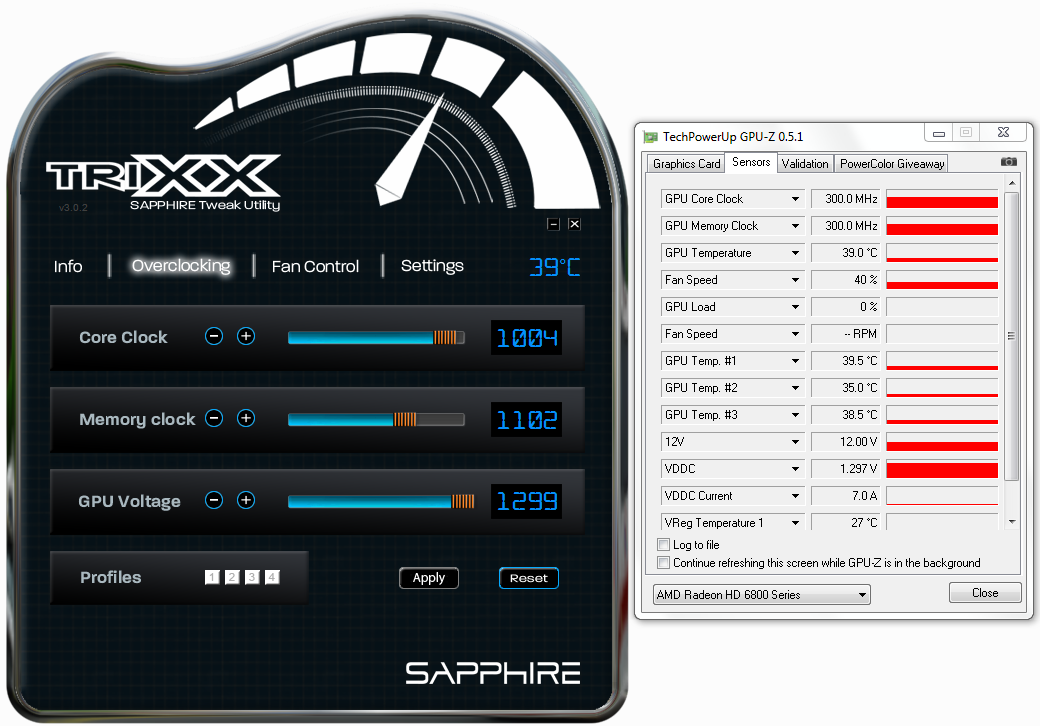The width and height of the screenshot is (1040, 726).
Task: Toggle Continue refreshing in background checkbox
Action: click(663, 563)
